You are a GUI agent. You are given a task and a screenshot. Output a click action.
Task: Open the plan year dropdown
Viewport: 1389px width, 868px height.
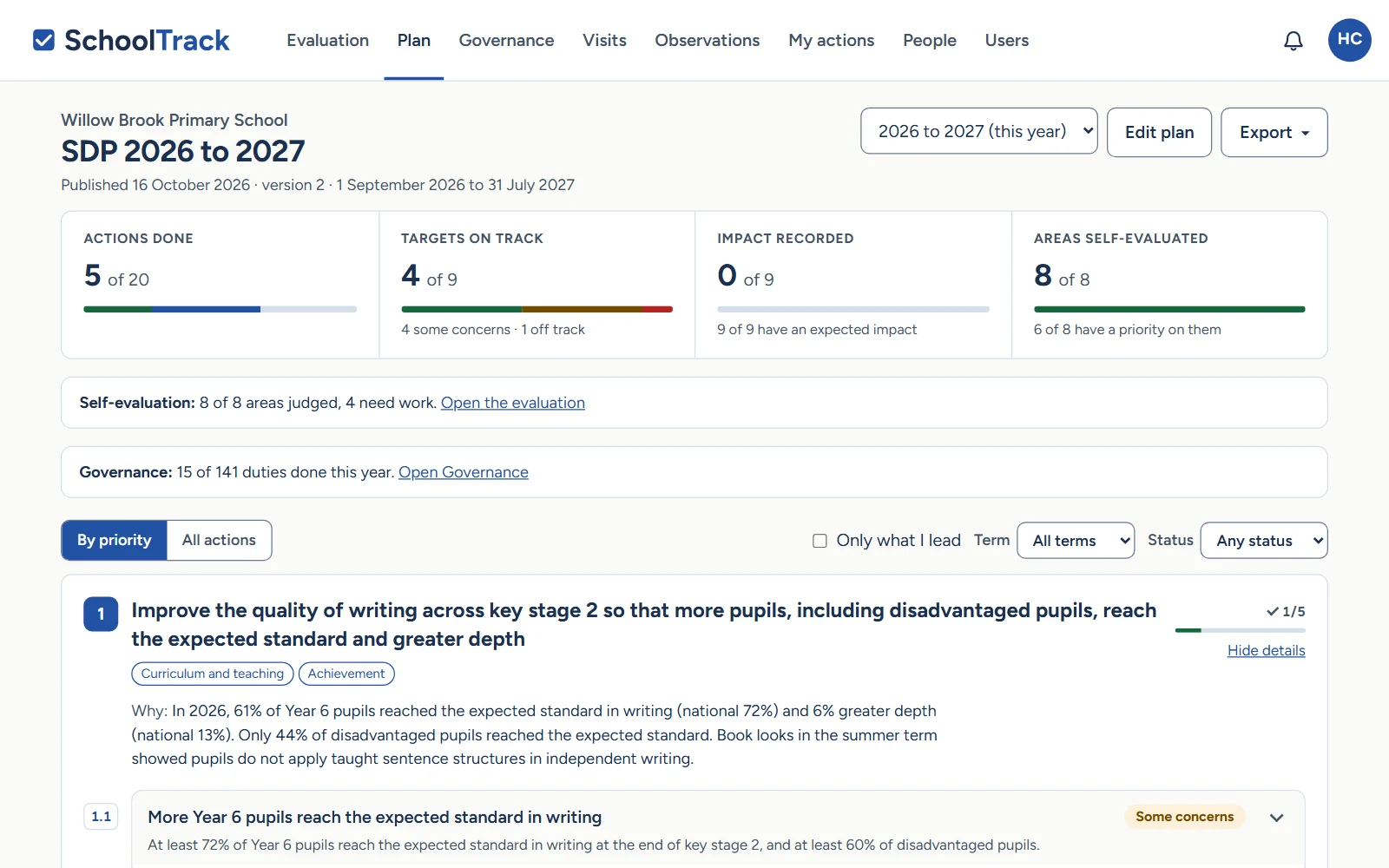979,131
